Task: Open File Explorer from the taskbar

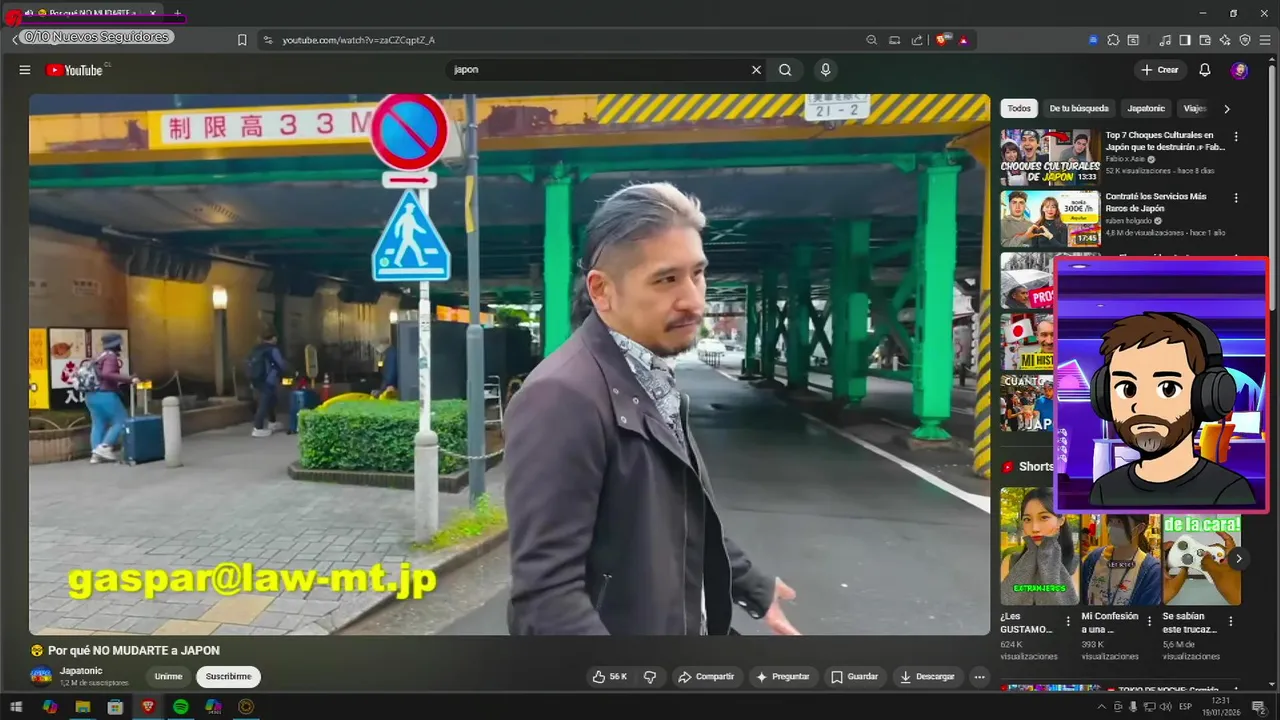Action: pos(82,707)
